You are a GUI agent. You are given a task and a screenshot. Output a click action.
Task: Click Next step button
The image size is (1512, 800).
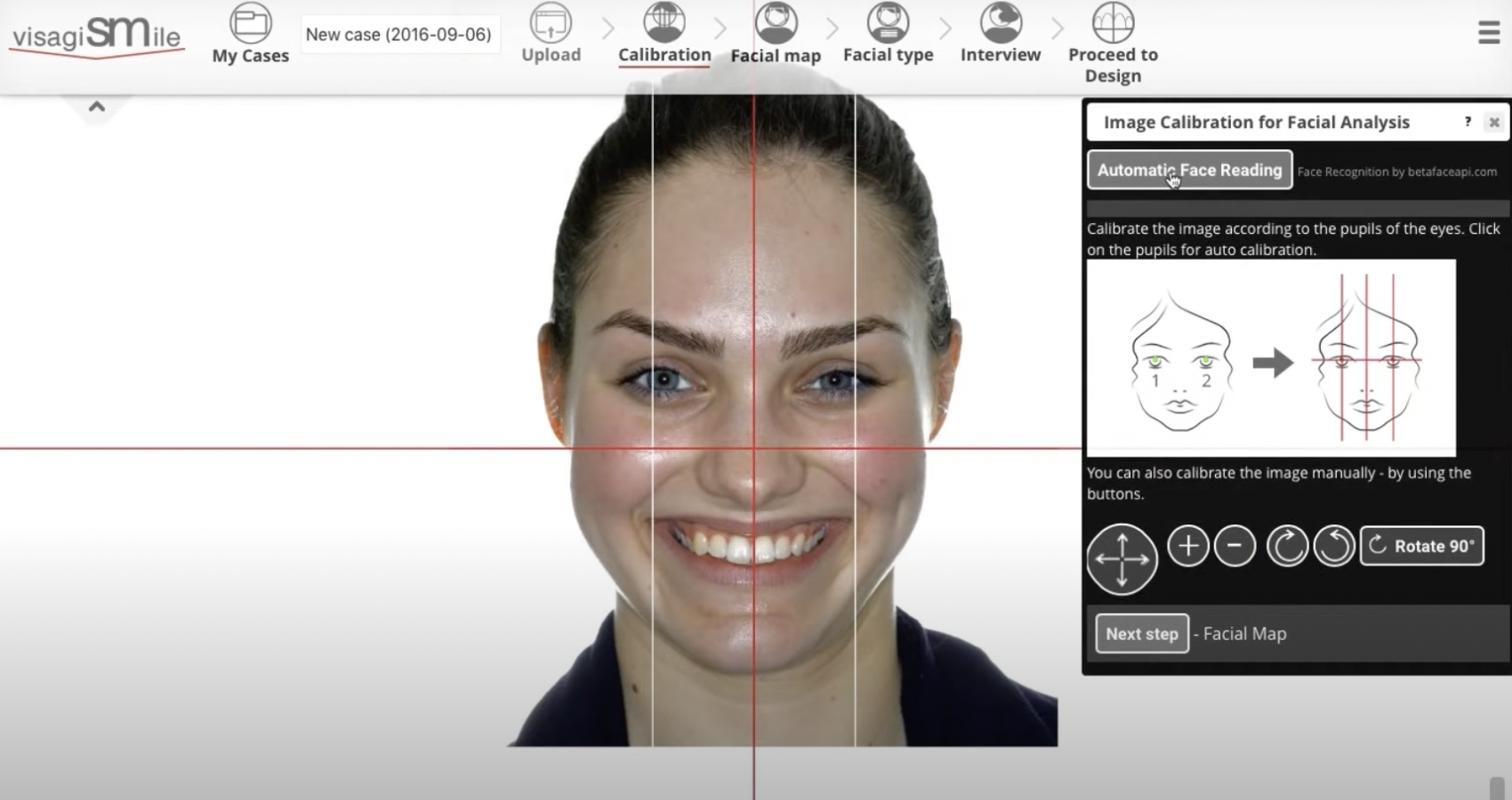1142,634
